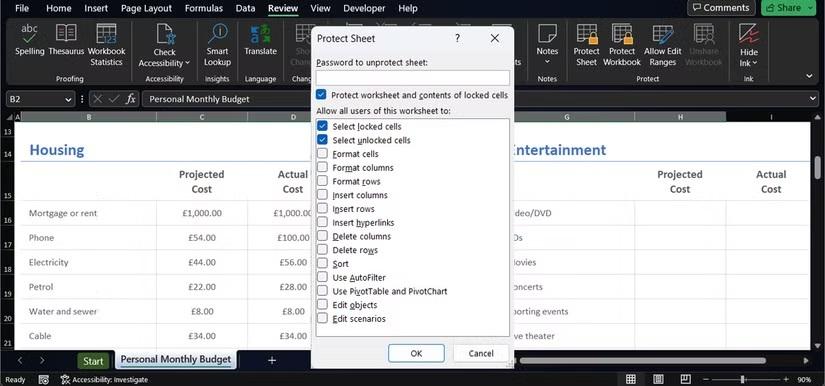Close the Protect Sheet dialog
Screen dimensions: 825x386
(495, 38)
